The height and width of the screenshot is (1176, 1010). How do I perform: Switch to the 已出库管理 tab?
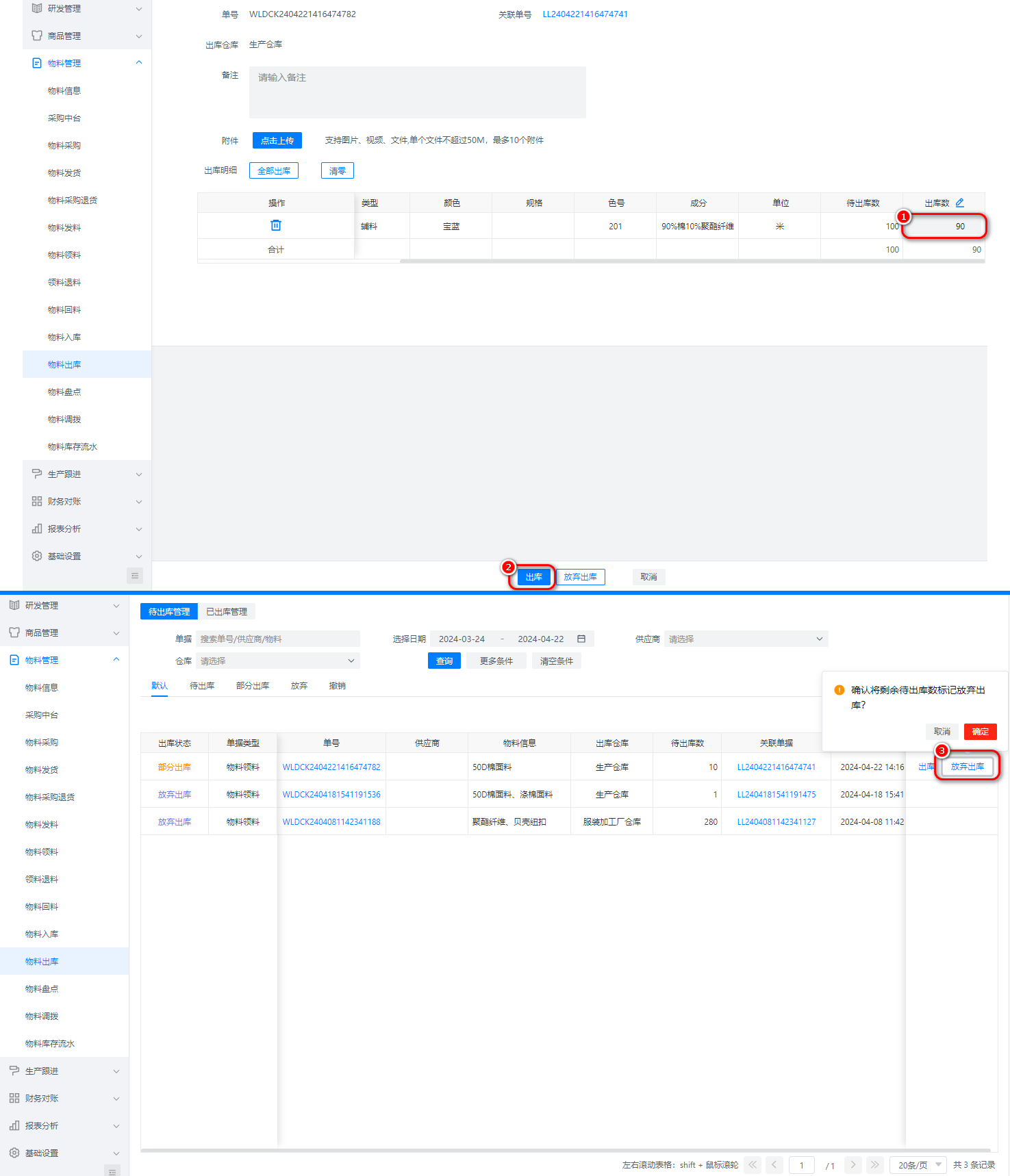pyautogui.click(x=227, y=611)
